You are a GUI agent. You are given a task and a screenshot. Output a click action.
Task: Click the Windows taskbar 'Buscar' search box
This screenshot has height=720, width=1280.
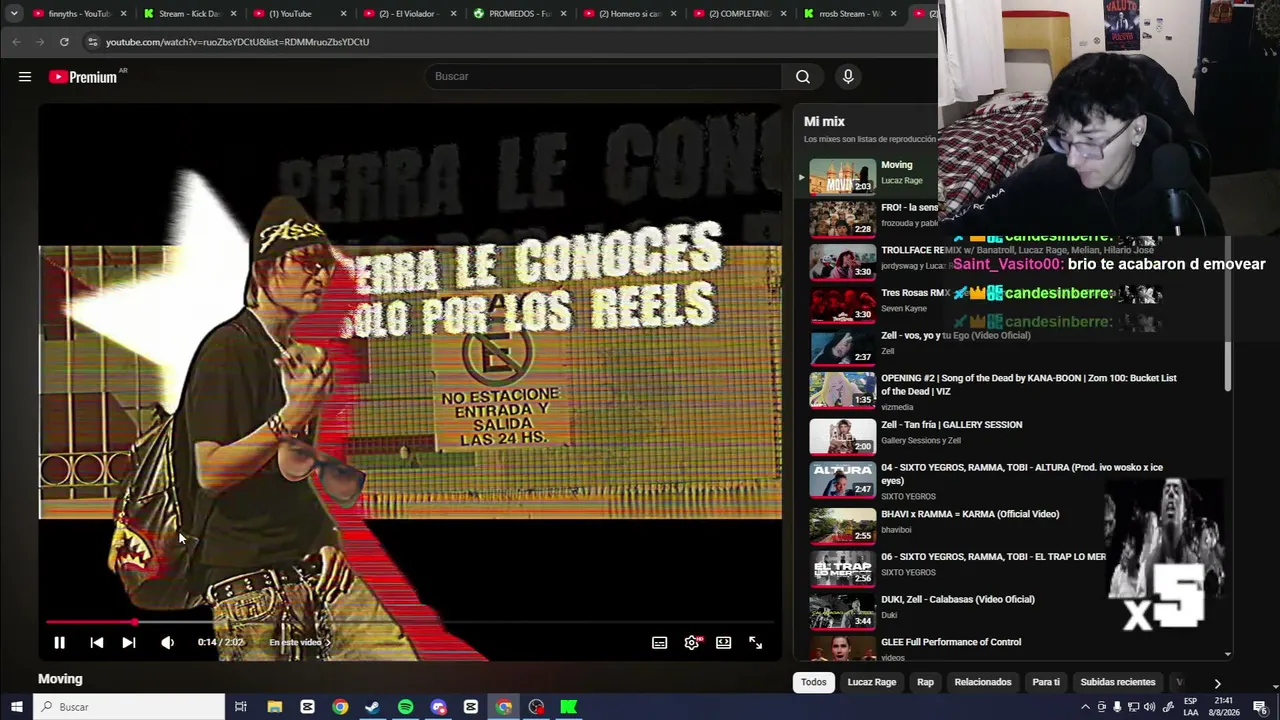[x=130, y=707]
